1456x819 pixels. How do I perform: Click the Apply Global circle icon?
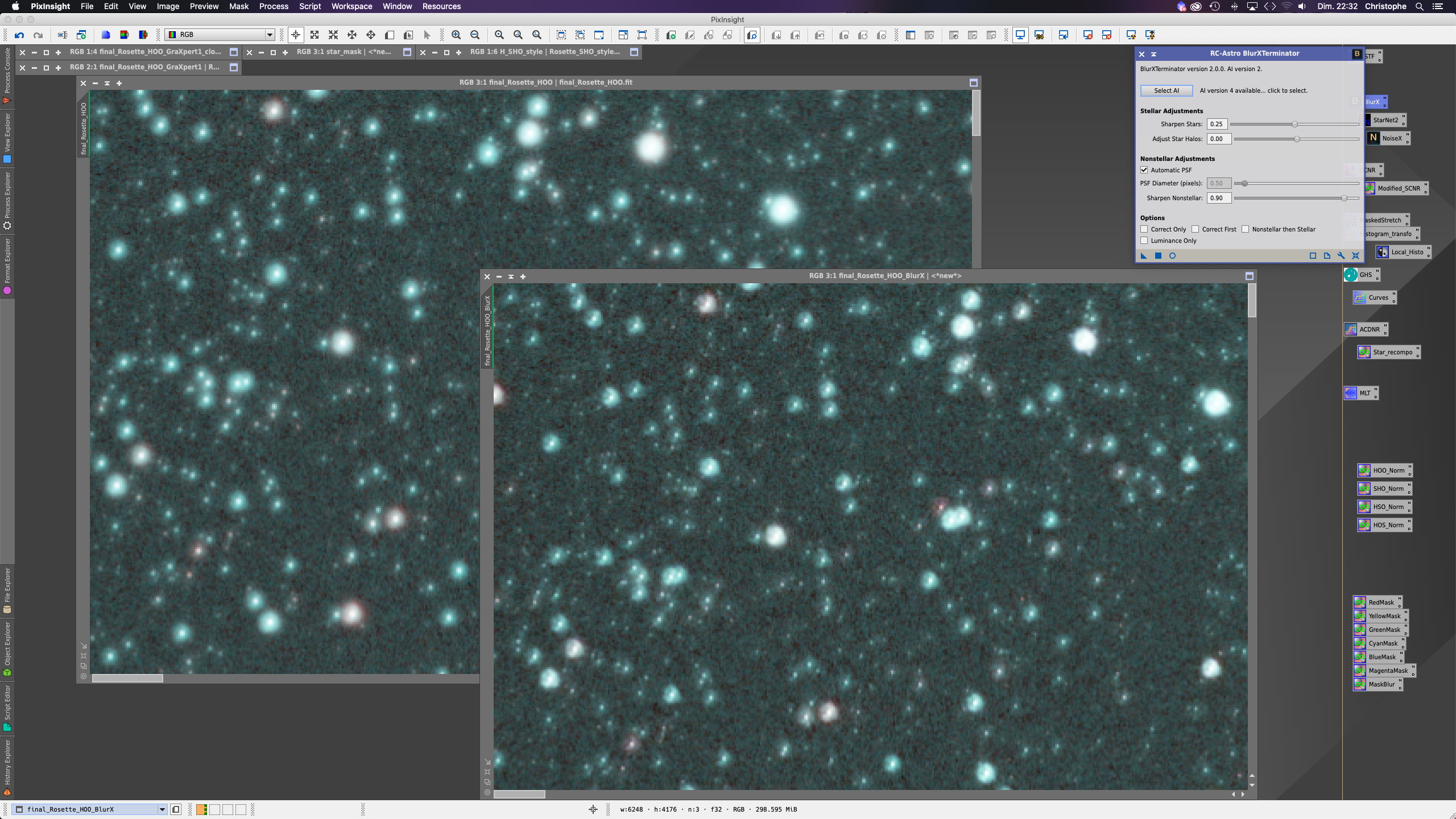coord(1172,256)
